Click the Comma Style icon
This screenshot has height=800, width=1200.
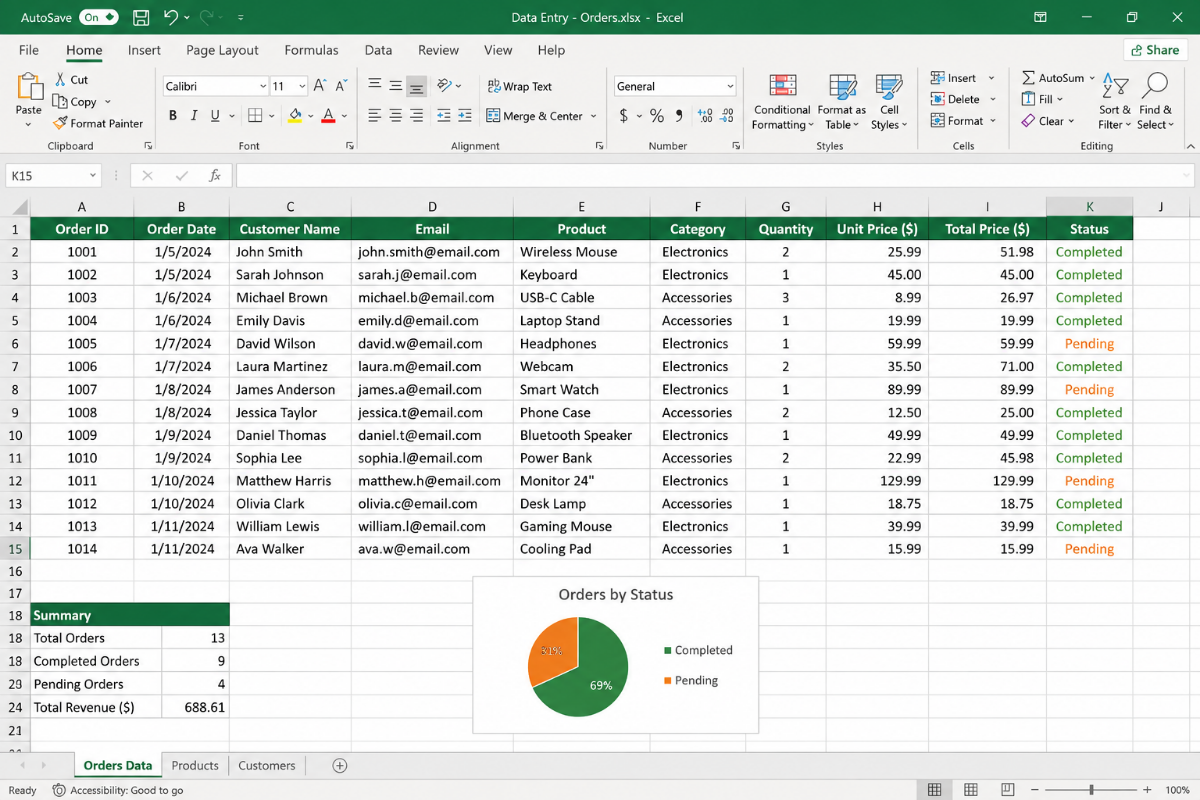pos(677,116)
